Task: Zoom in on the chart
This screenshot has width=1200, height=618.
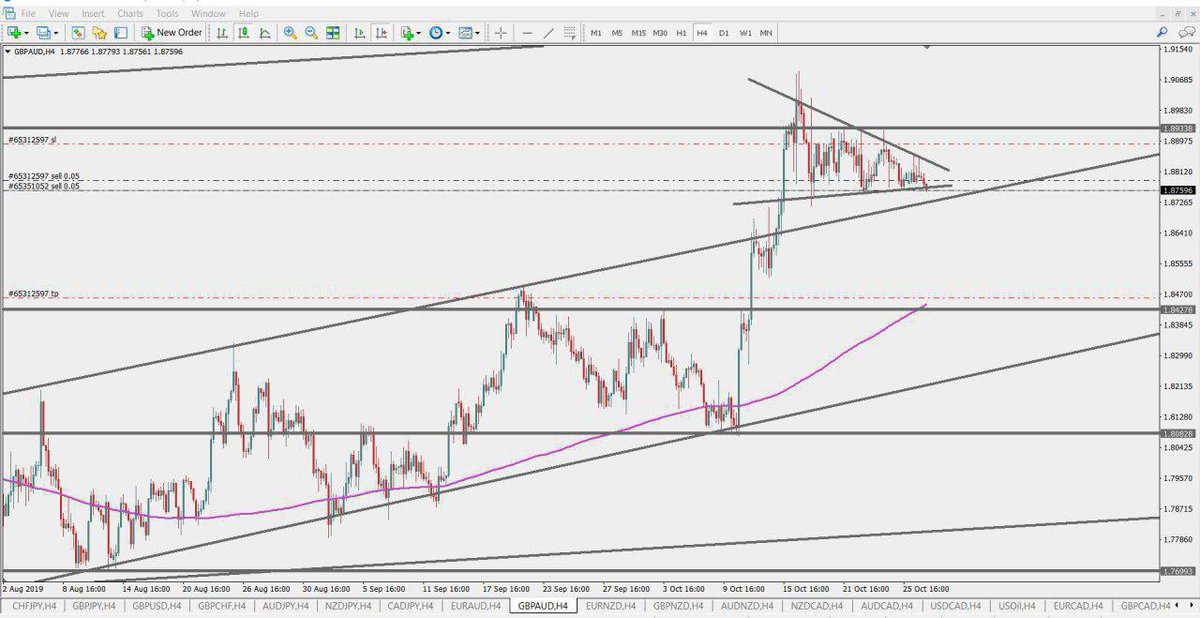Action: coord(290,32)
